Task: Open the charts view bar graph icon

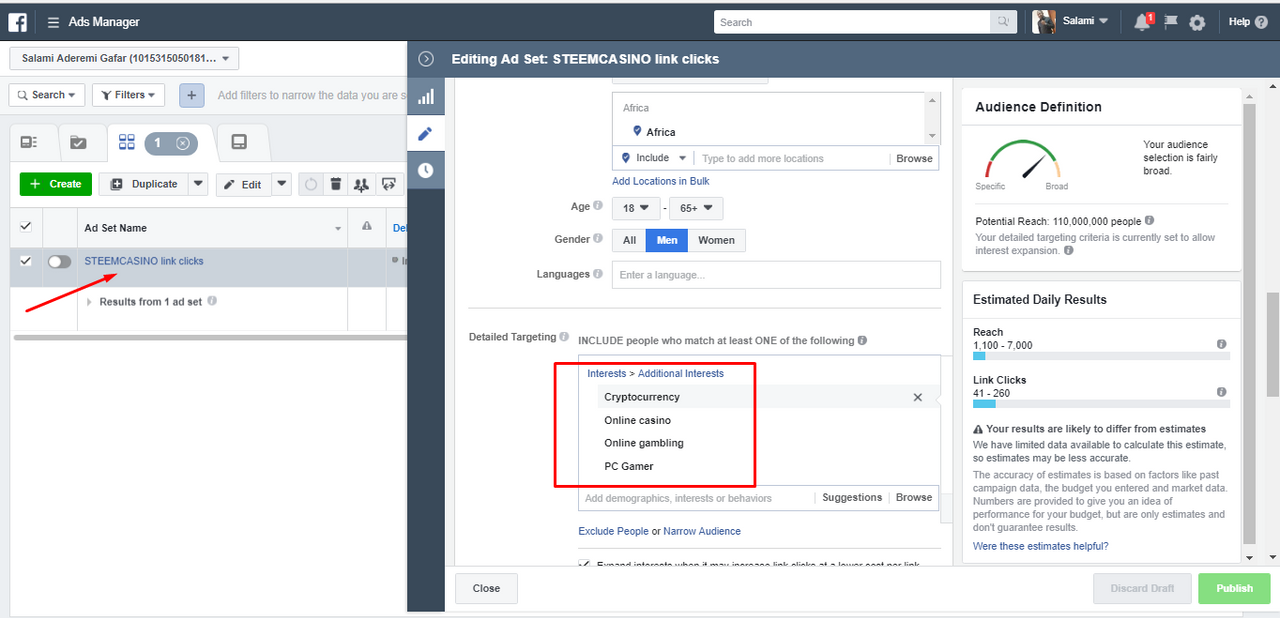Action: pyautogui.click(x=426, y=97)
